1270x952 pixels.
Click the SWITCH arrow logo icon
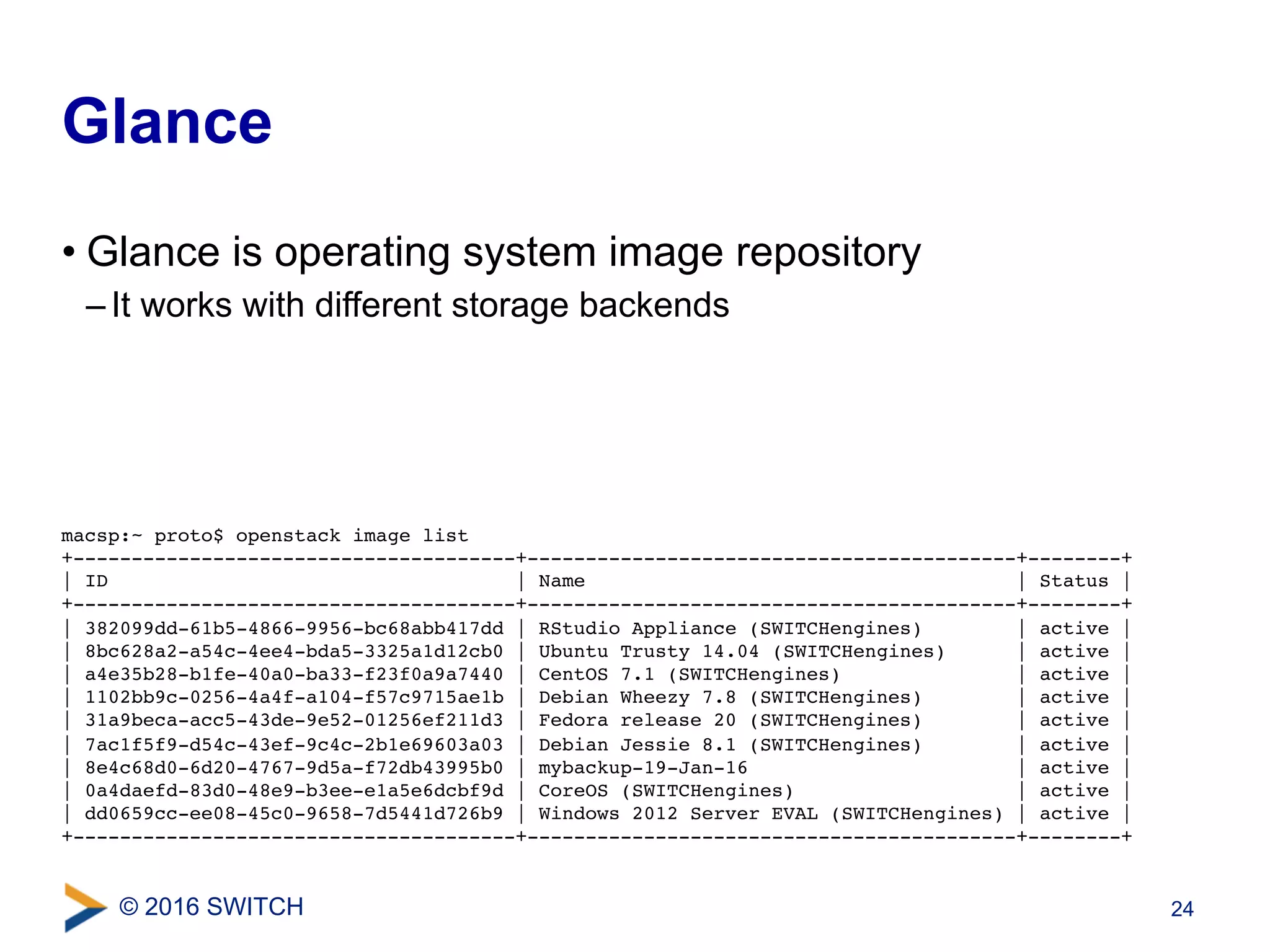[x=86, y=907]
